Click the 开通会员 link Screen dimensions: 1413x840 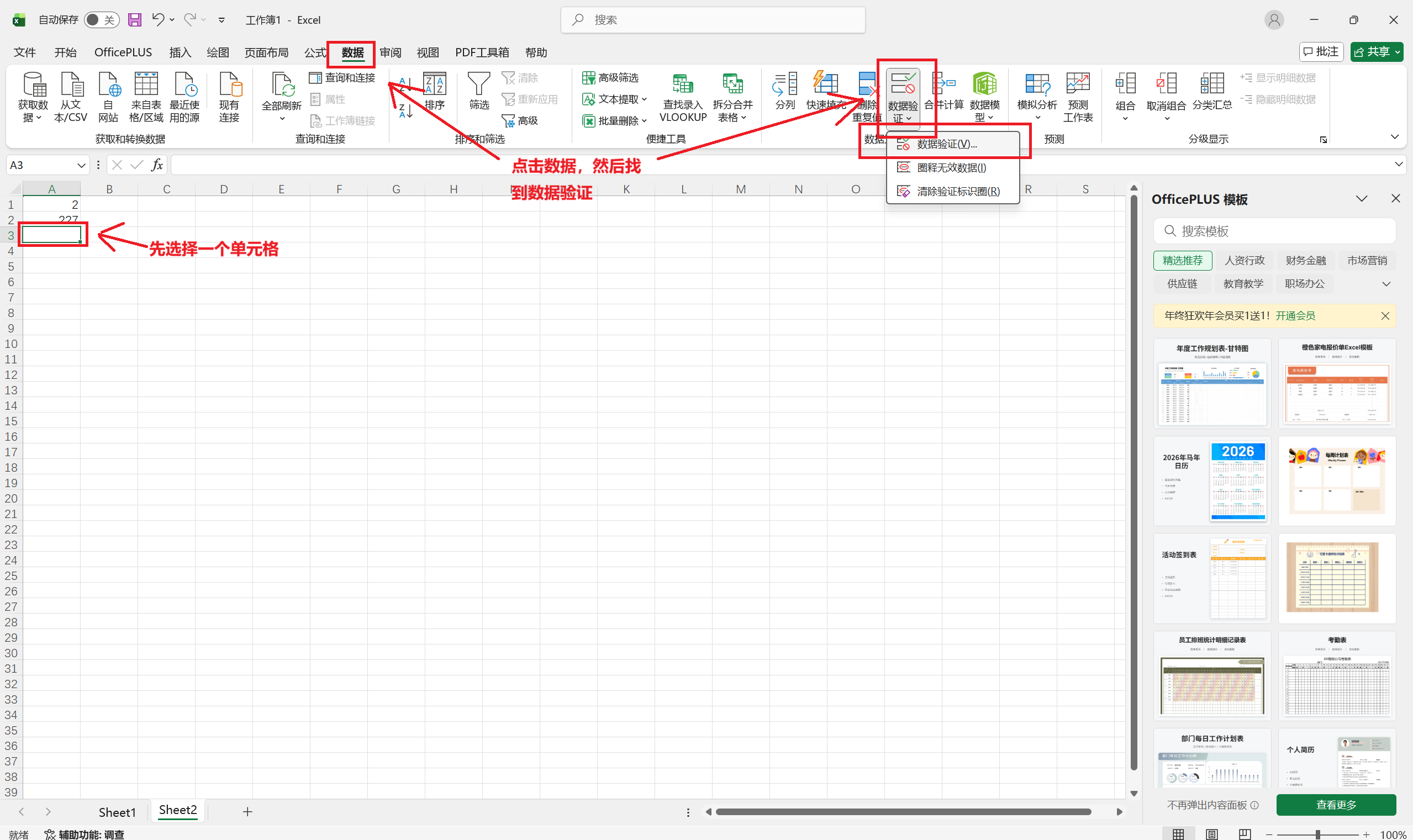pyautogui.click(x=1295, y=316)
